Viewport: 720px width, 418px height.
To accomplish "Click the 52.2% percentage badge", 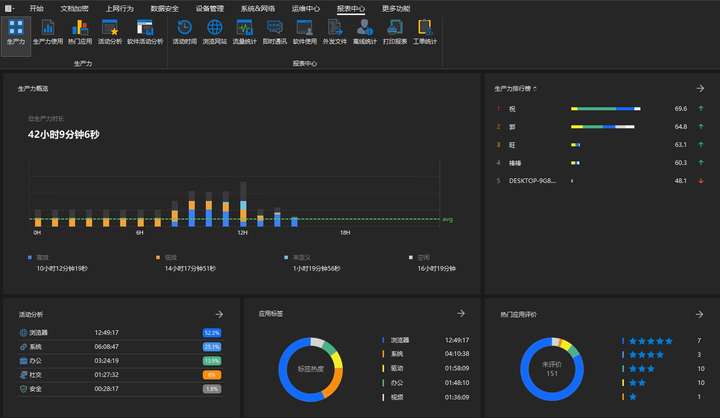I will tap(212, 333).
